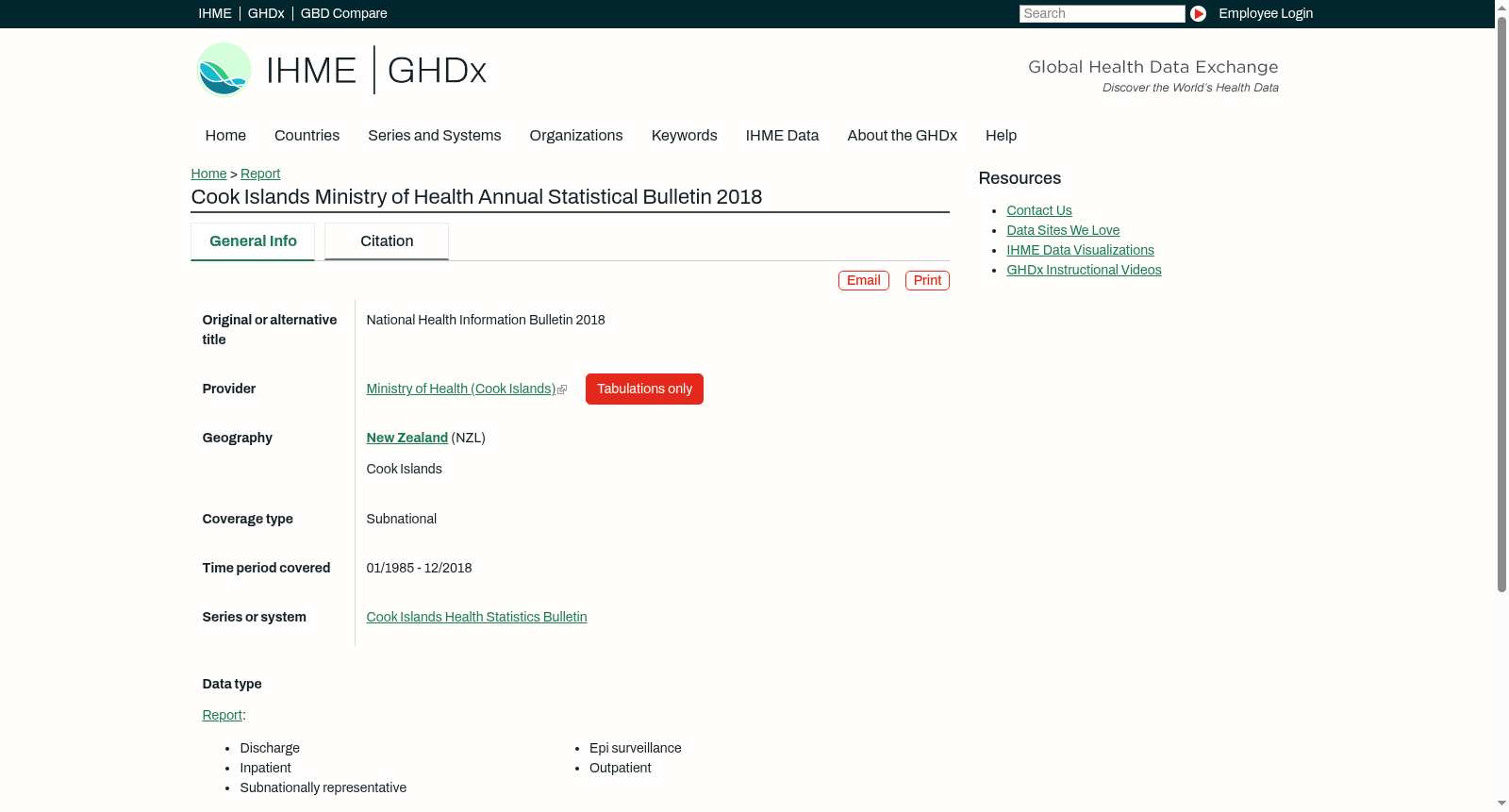This screenshot has width=1509, height=812.
Task: Click the 'Resources' sidebar heading
Action: pyautogui.click(x=1020, y=178)
